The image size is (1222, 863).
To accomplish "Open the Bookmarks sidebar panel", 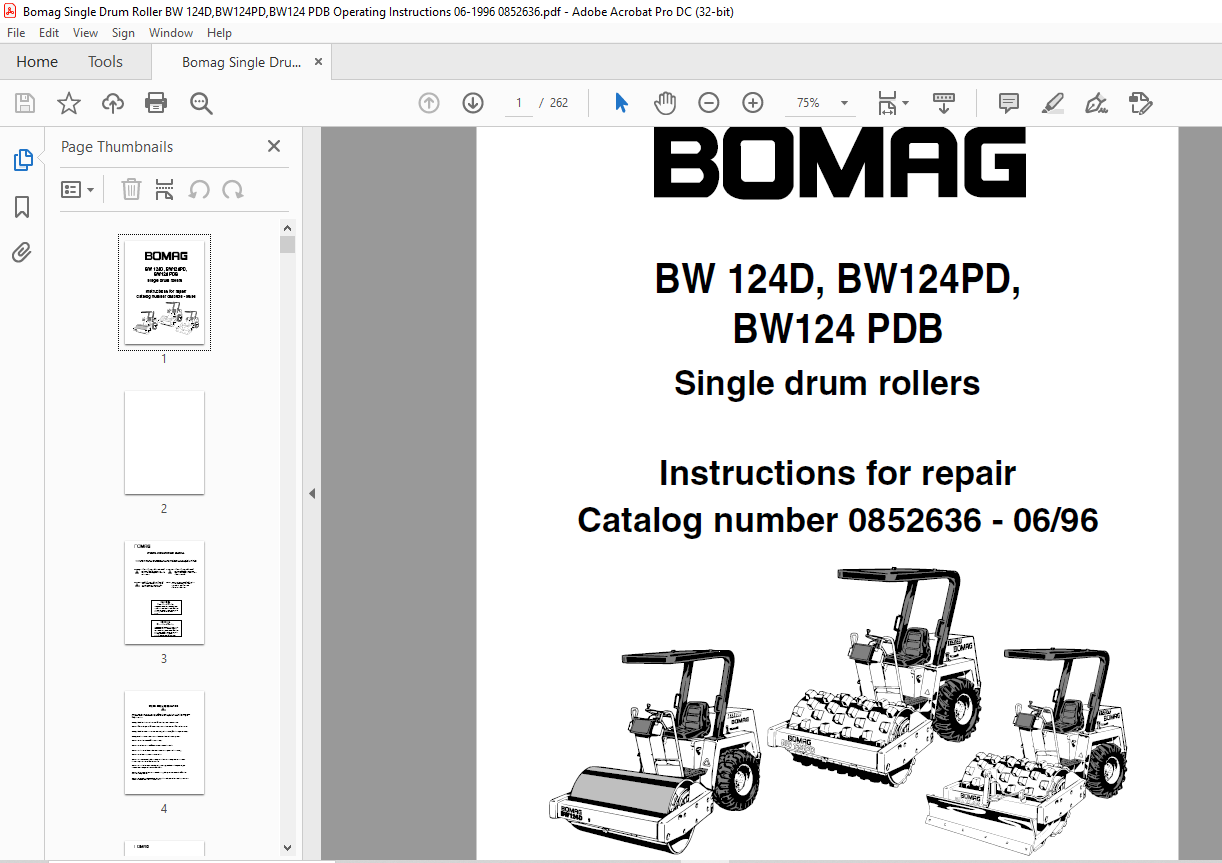I will point(22,207).
